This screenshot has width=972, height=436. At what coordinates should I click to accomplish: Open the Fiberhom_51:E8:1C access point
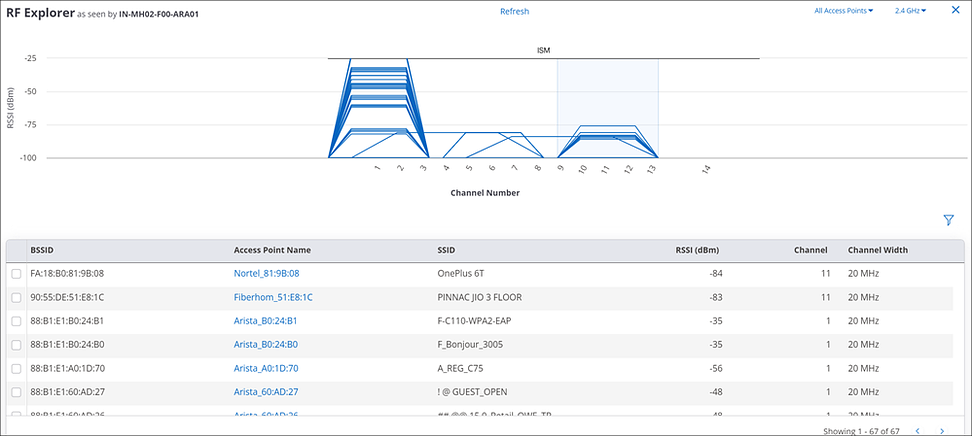(273, 297)
